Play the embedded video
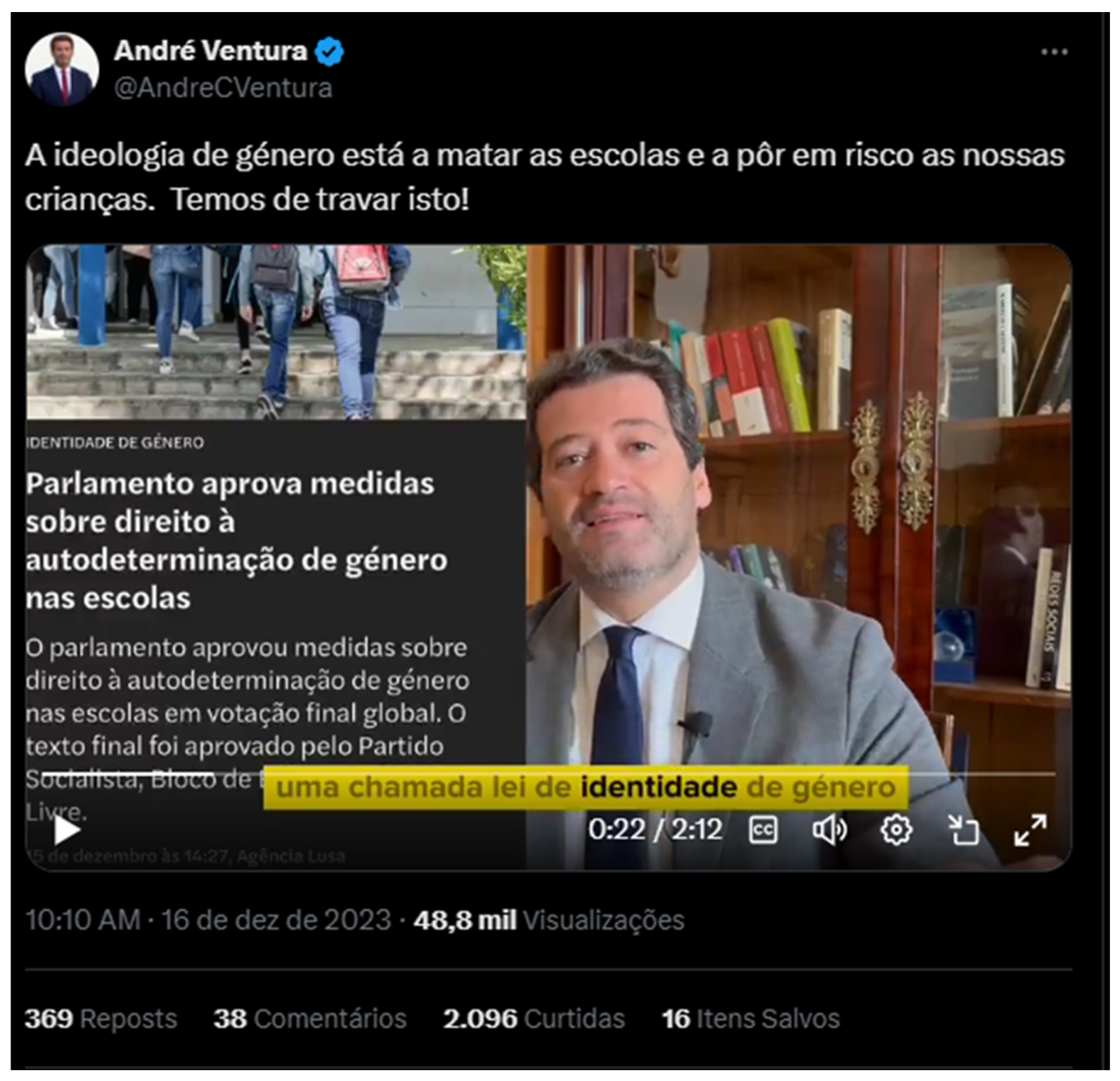This screenshot has height=1081, width=1120. click(x=67, y=830)
